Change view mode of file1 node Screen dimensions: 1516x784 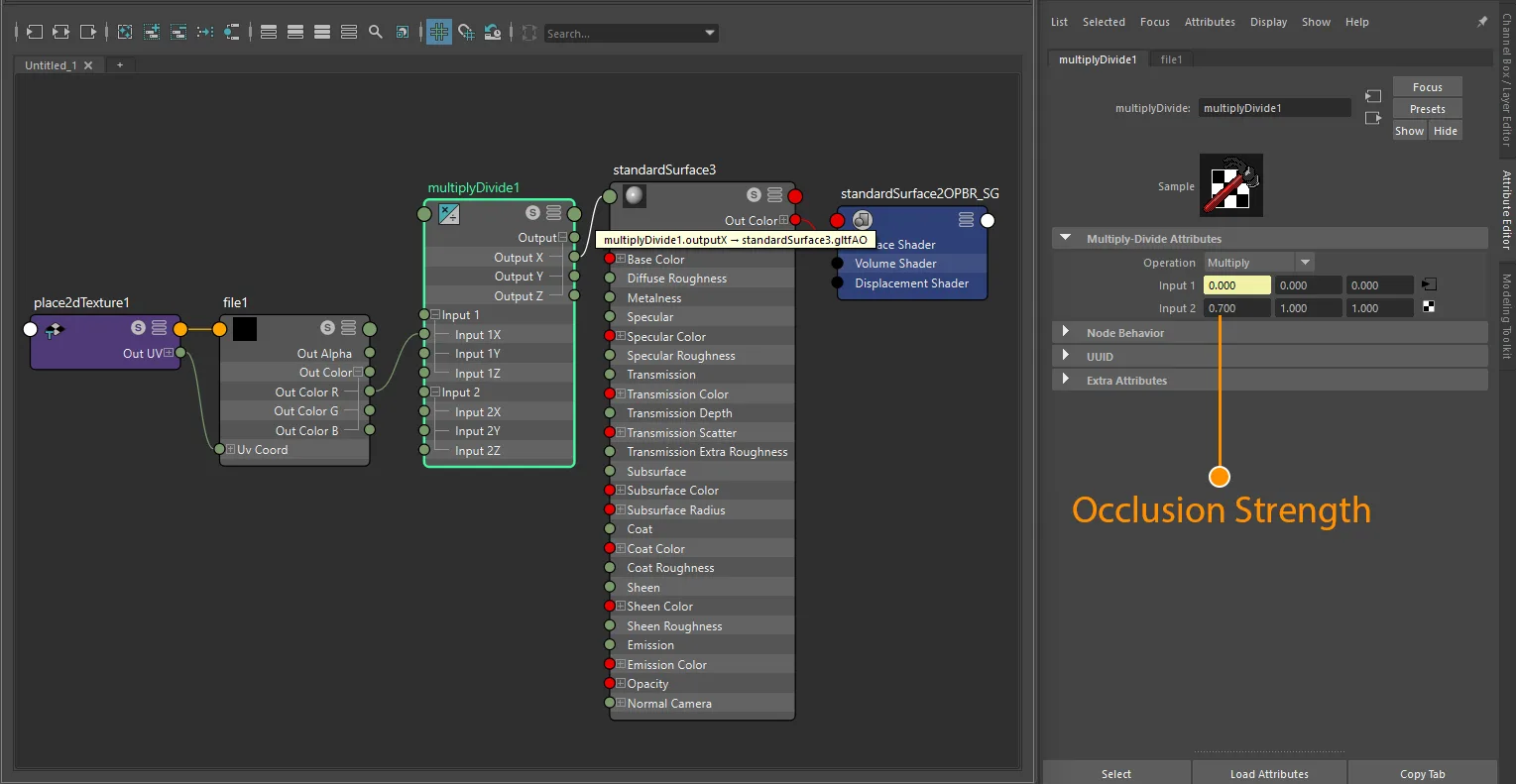348,328
